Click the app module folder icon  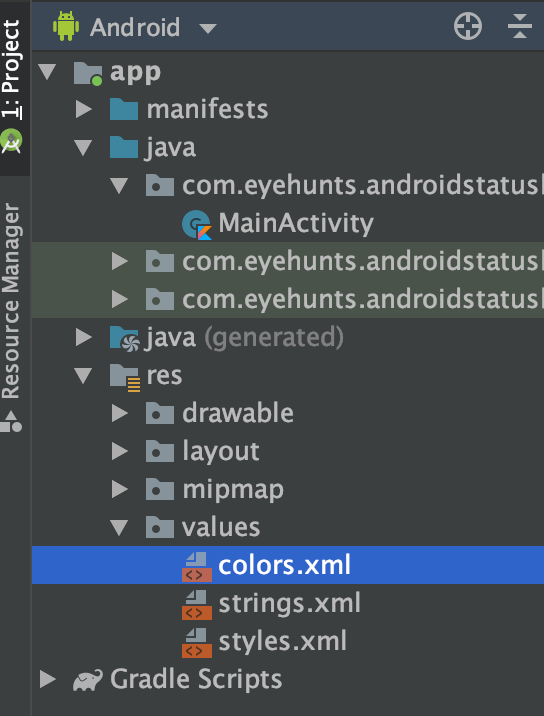[88, 73]
